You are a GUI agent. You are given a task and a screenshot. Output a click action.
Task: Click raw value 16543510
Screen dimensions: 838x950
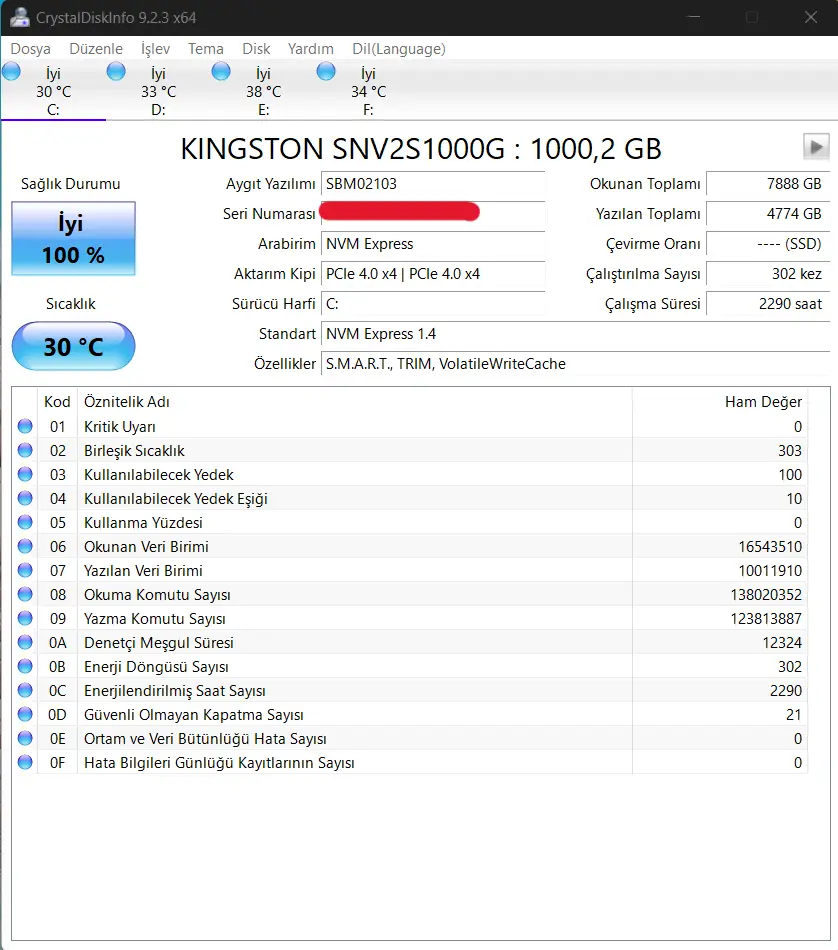(770, 546)
